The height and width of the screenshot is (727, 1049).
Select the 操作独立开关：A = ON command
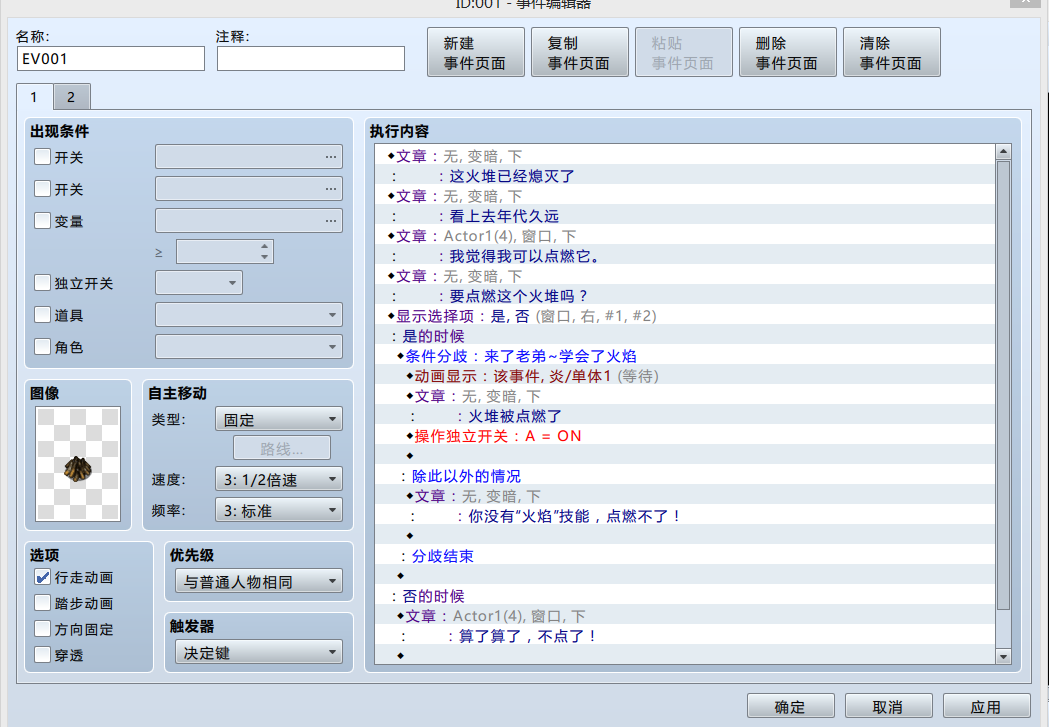point(684,437)
